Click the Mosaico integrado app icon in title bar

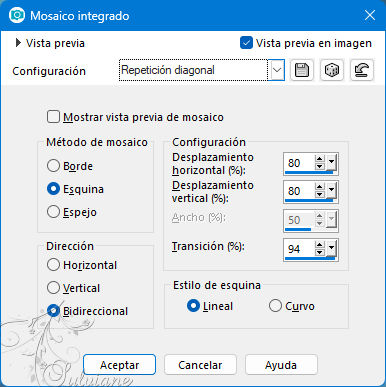(17, 15)
